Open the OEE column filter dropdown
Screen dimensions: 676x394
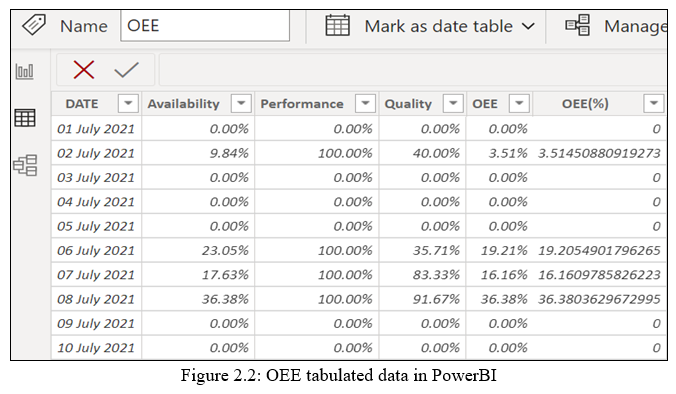(x=519, y=103)
